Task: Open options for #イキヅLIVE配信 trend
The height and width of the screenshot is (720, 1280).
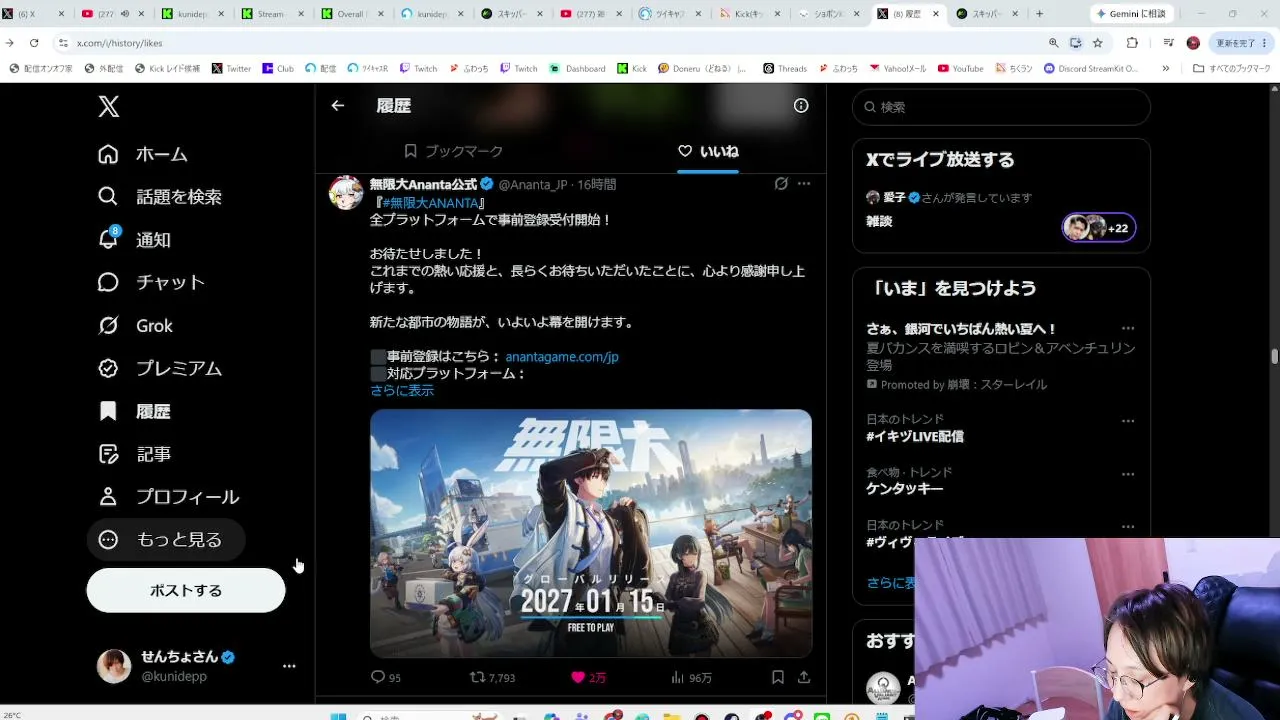Action: (1128, 421)
